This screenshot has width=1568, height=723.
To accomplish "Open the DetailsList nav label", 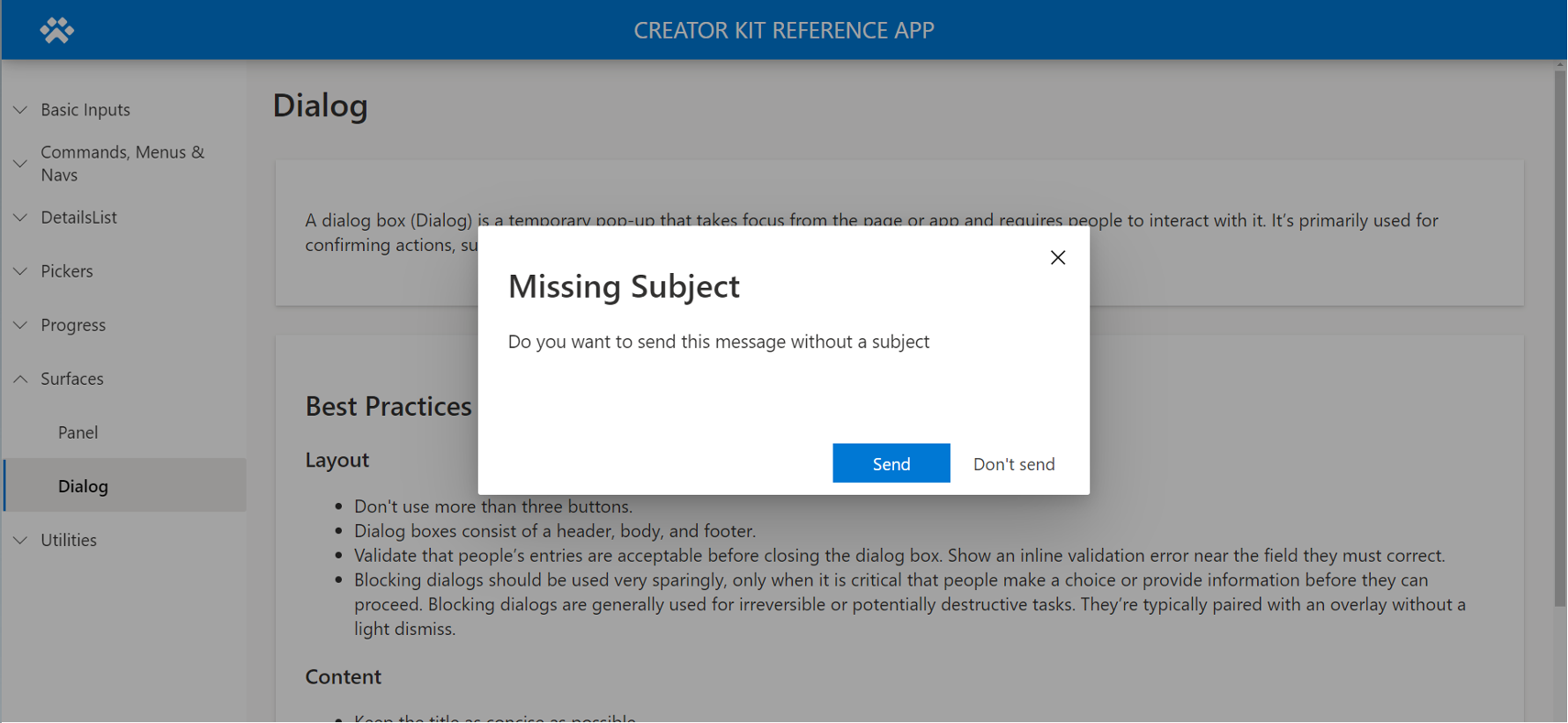I will tap(79, 217).
